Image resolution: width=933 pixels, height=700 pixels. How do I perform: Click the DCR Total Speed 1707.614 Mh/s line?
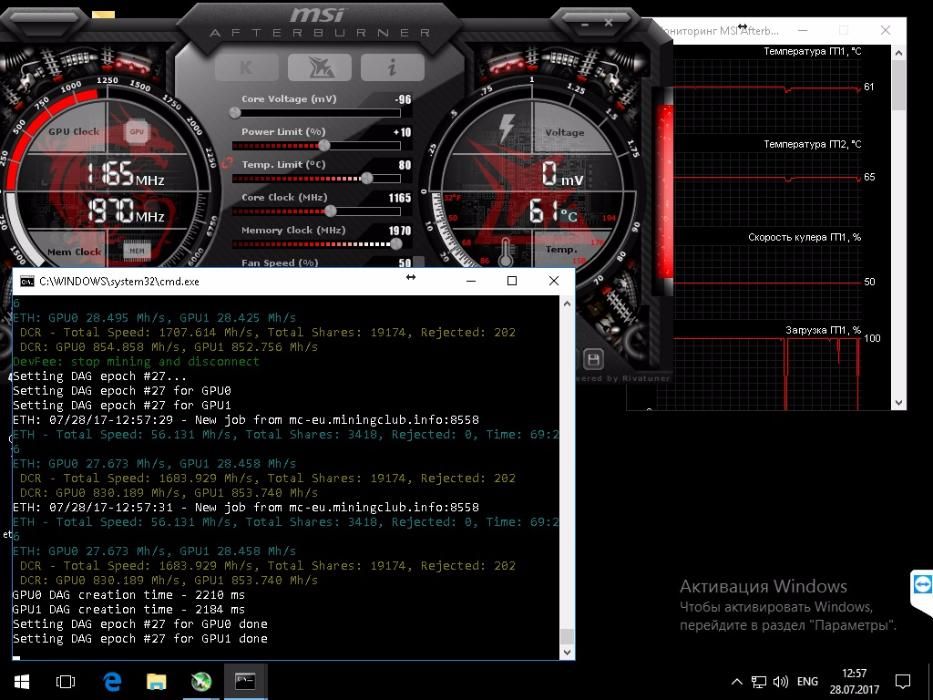[268, 332]
